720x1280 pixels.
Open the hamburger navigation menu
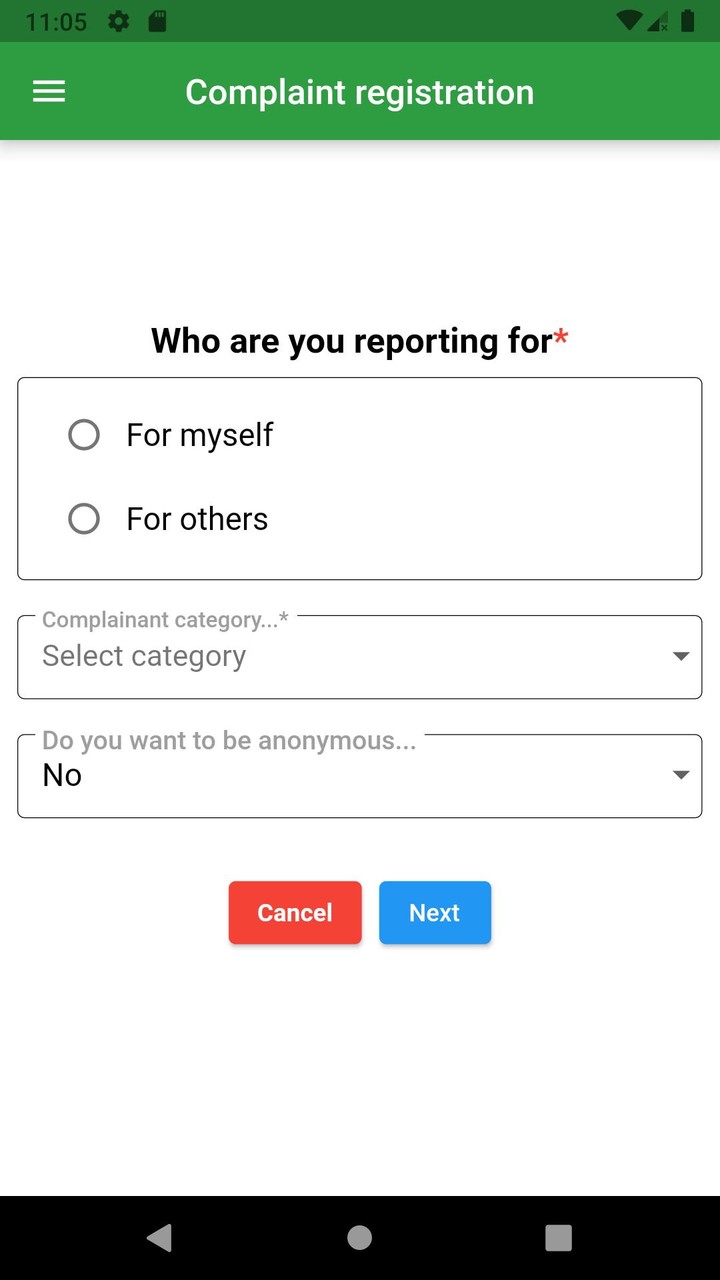click(49, 92)
